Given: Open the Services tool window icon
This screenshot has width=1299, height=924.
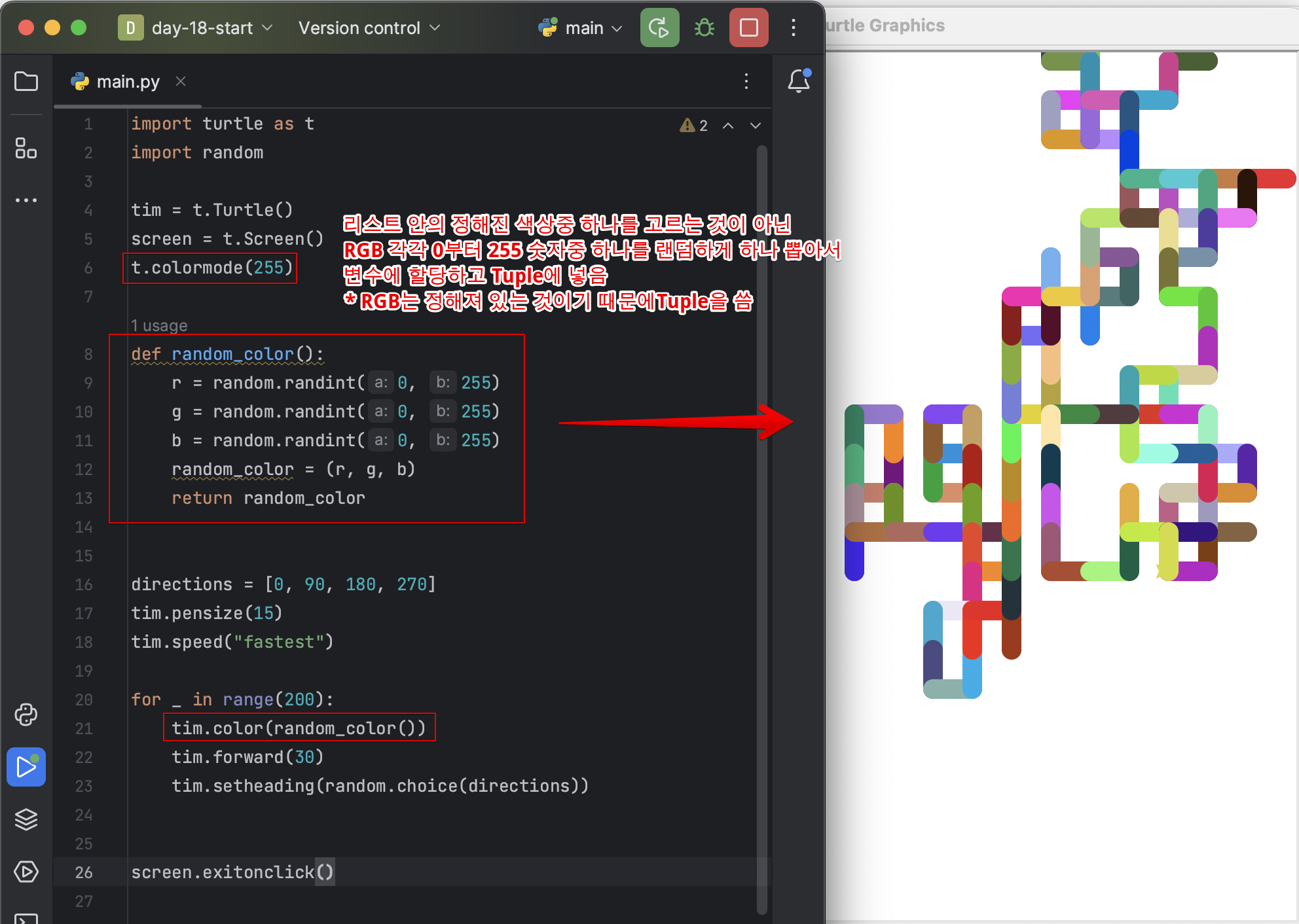Looking at the screenshot, I should point(26,872).
